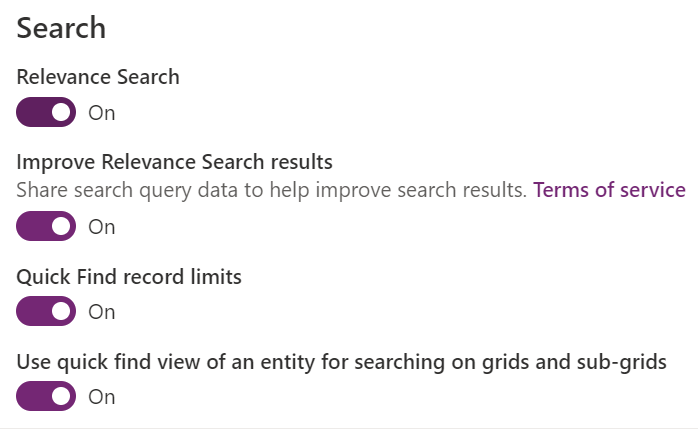Turn off the Relevance Search toggle
This screenshot has height=429, width=698.
click(46, 112)
